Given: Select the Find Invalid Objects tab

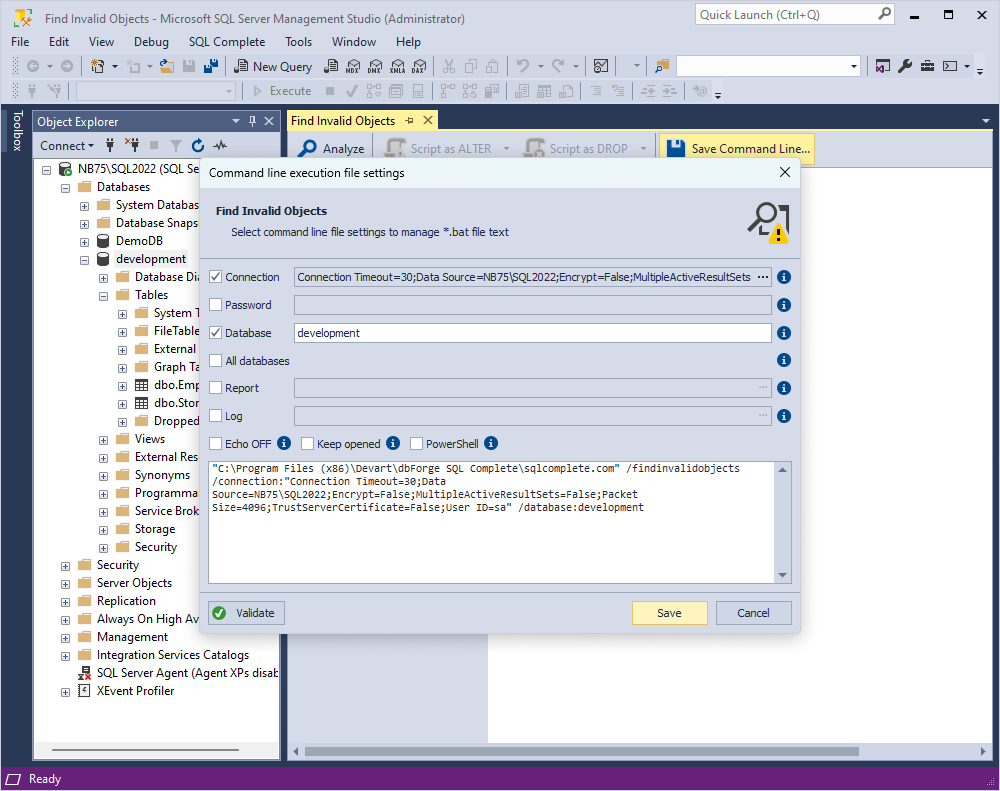Looking at the screenshot, I should point(343,121).
